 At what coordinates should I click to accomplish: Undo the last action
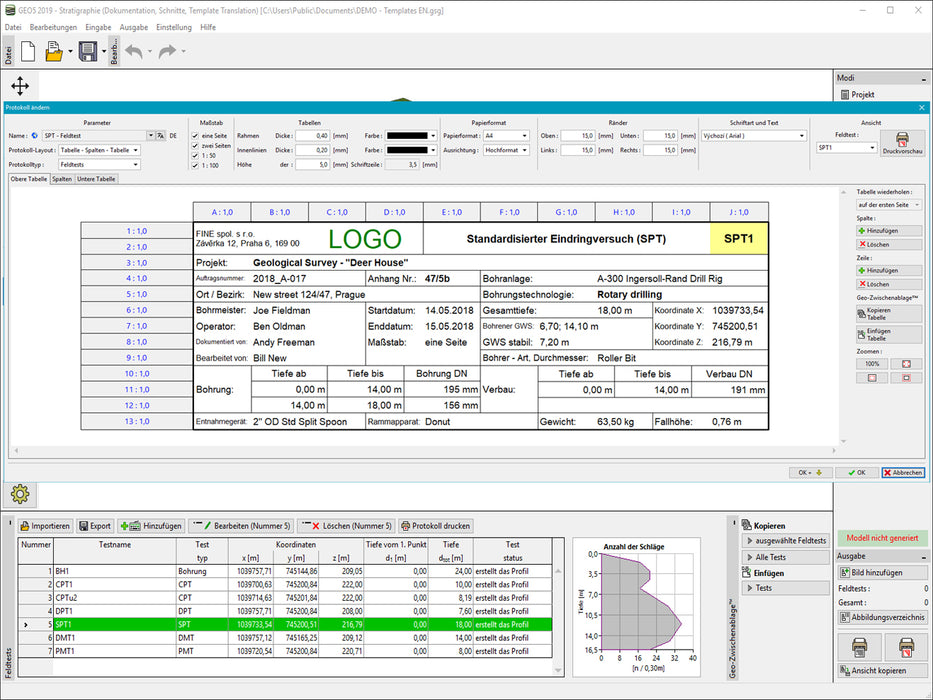pos(132,51)
